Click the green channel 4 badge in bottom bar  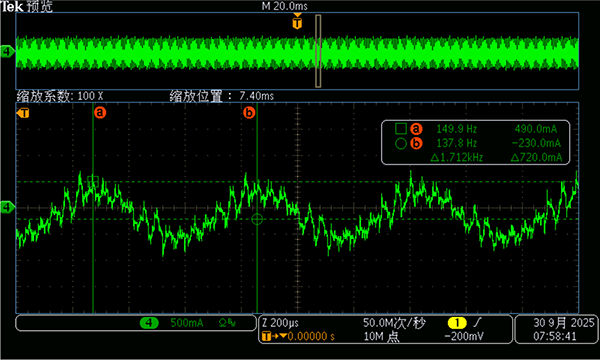click(149, 323)
